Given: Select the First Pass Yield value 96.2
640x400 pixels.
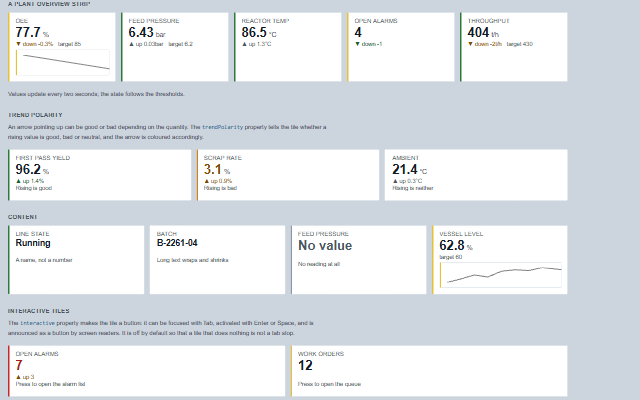Looking at the screenshot, I should (x=28, y=169).
